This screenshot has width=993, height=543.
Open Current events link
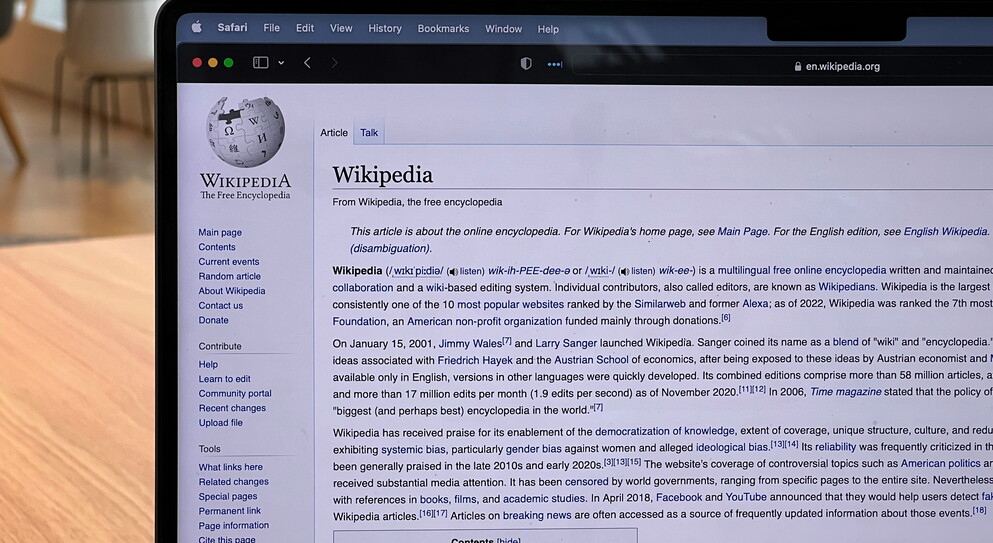tap(229, 262)
